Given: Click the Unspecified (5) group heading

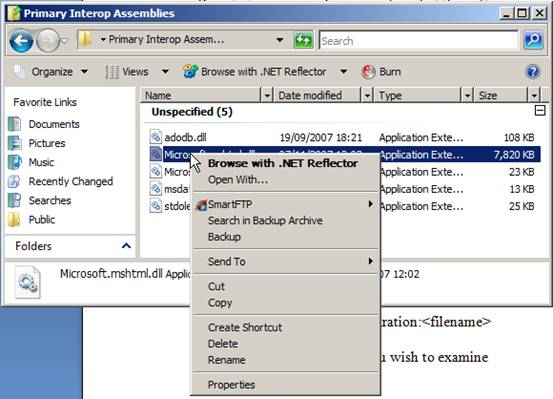Looking at the screenshot, I should point(192,112).
